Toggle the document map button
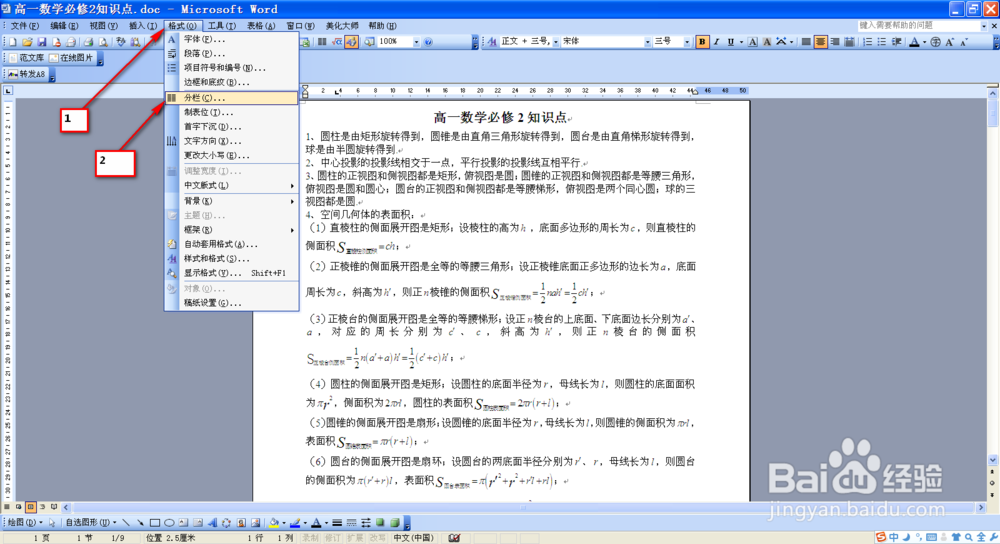 click(369, 41)
